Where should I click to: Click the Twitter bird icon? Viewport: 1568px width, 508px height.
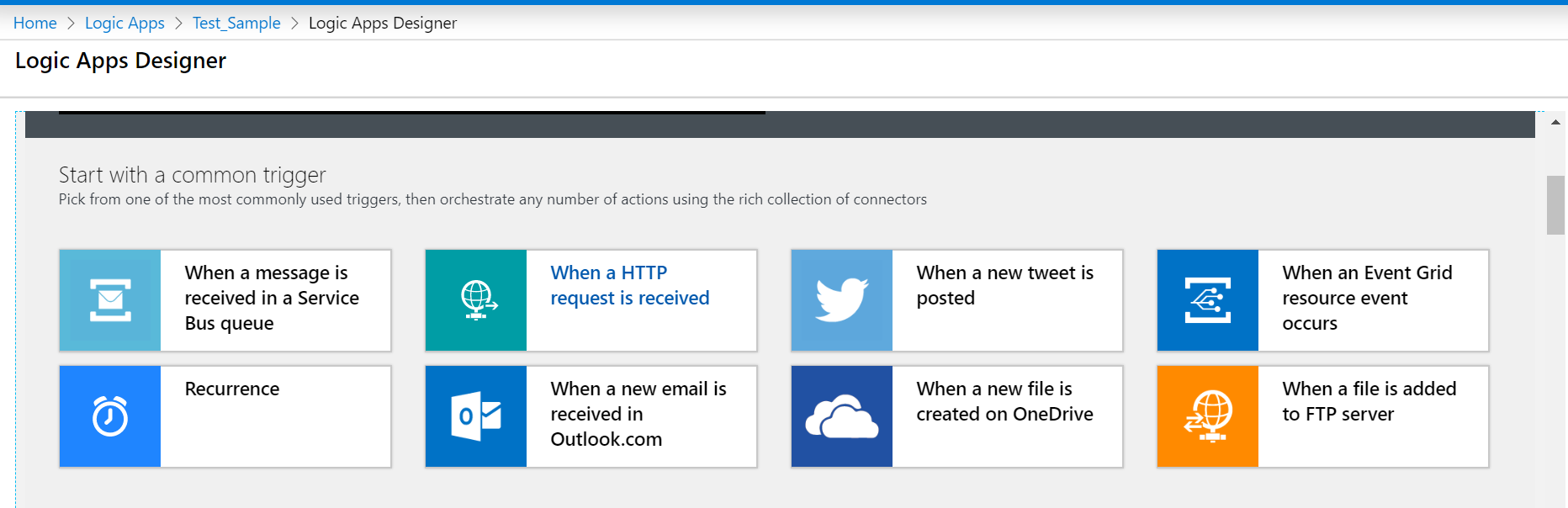(x=842, y=300)
